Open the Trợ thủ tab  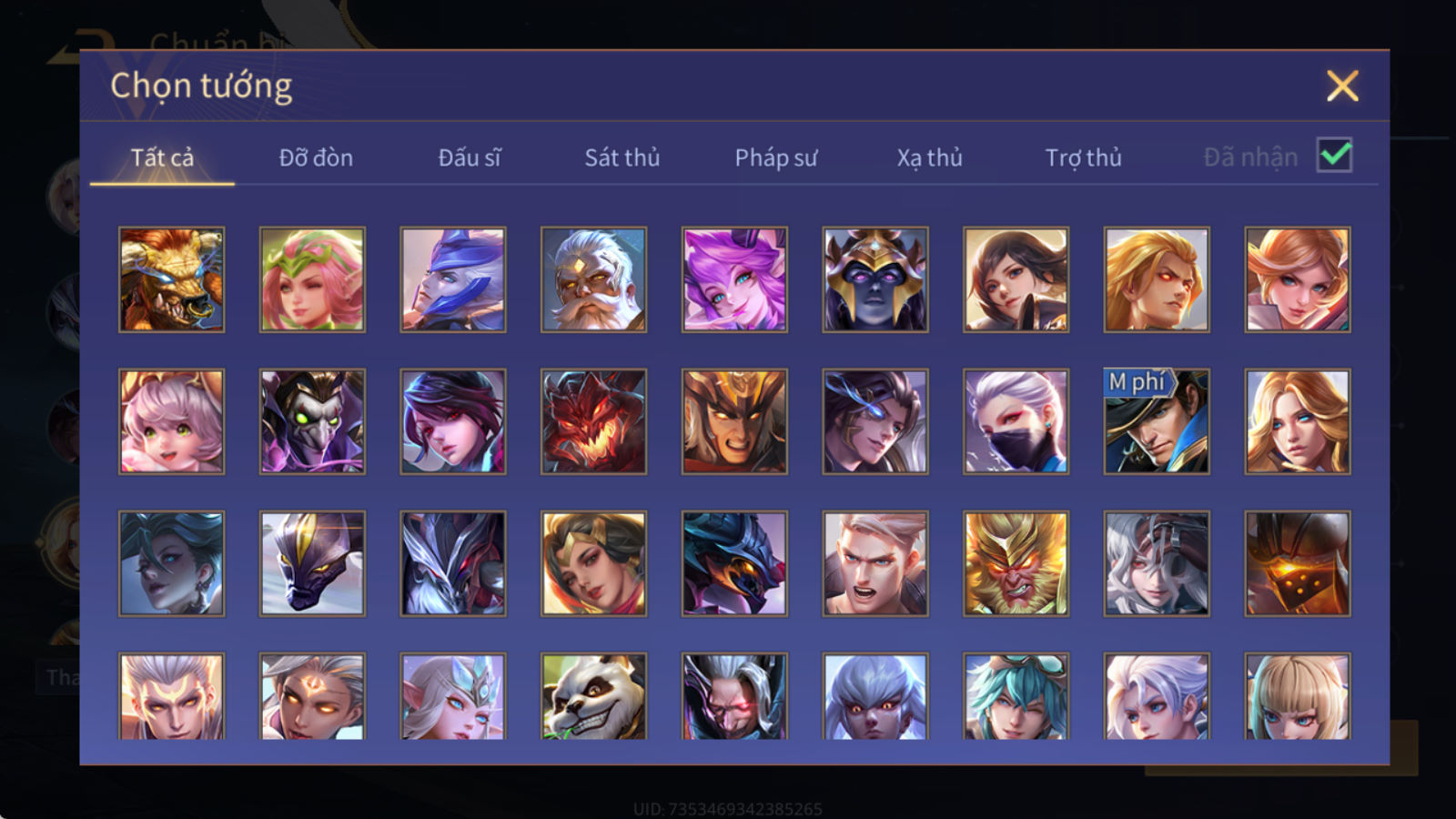pyautogui.click(x=1083, y=157)
